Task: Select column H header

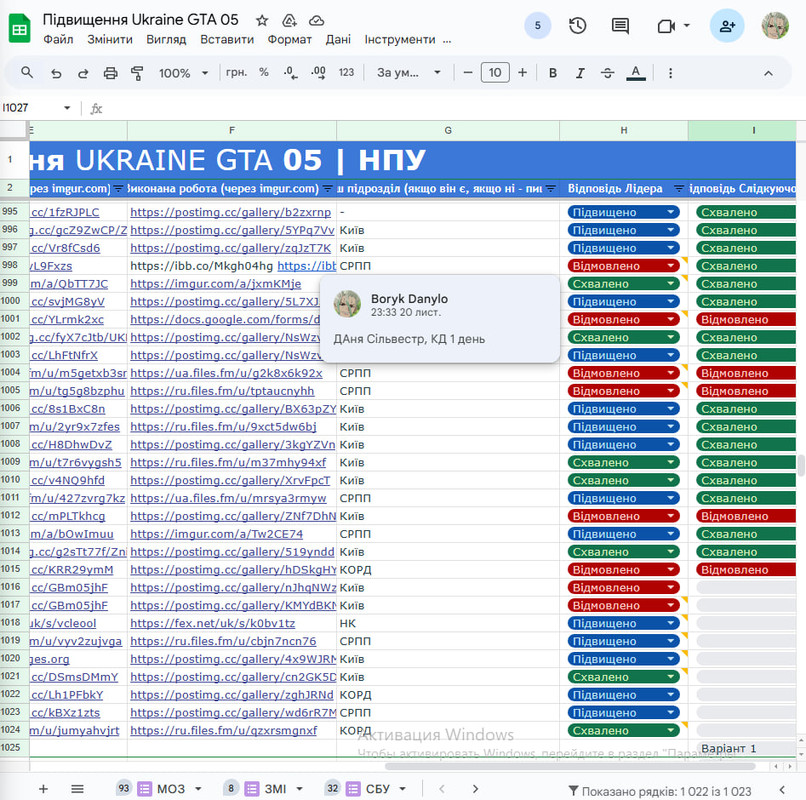Action: click(624, 131)
